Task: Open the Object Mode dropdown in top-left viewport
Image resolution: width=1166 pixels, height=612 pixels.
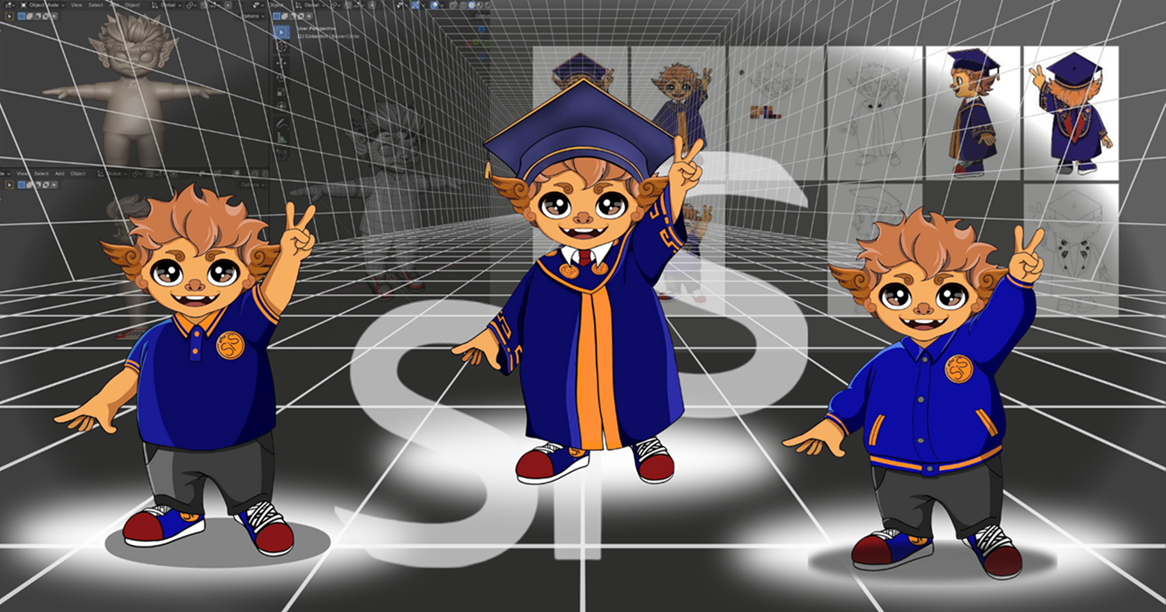Action: pos(36,4)
